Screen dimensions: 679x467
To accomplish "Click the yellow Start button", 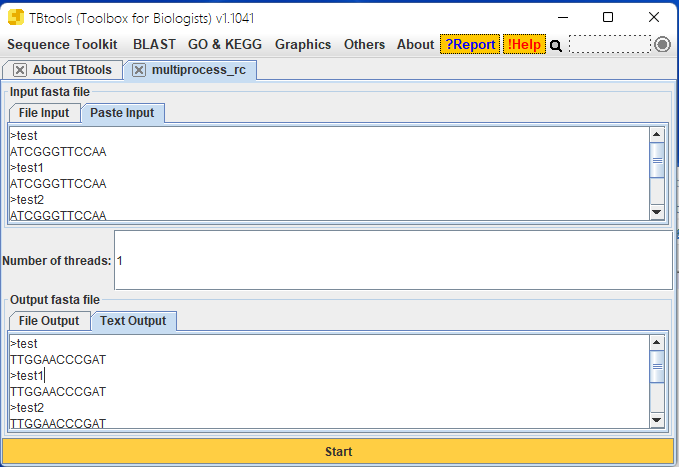I will 338,451.
